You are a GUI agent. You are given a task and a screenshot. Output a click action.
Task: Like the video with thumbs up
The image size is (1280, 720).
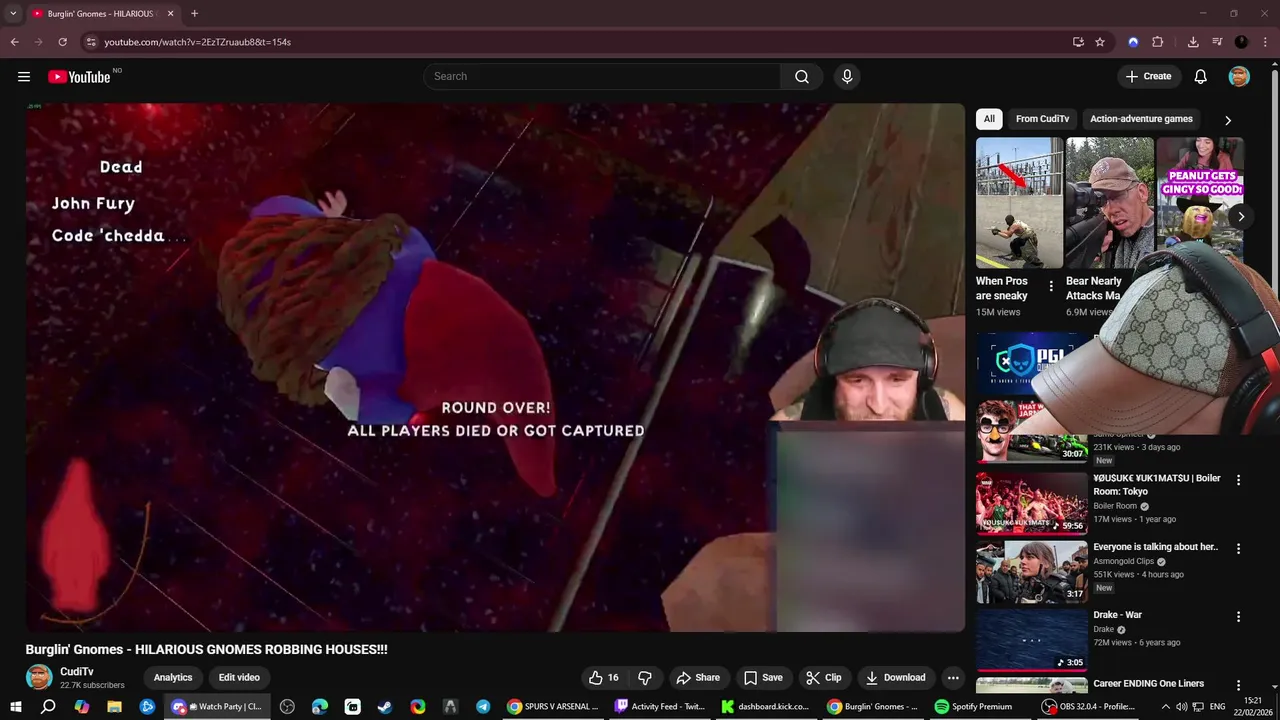603,677
